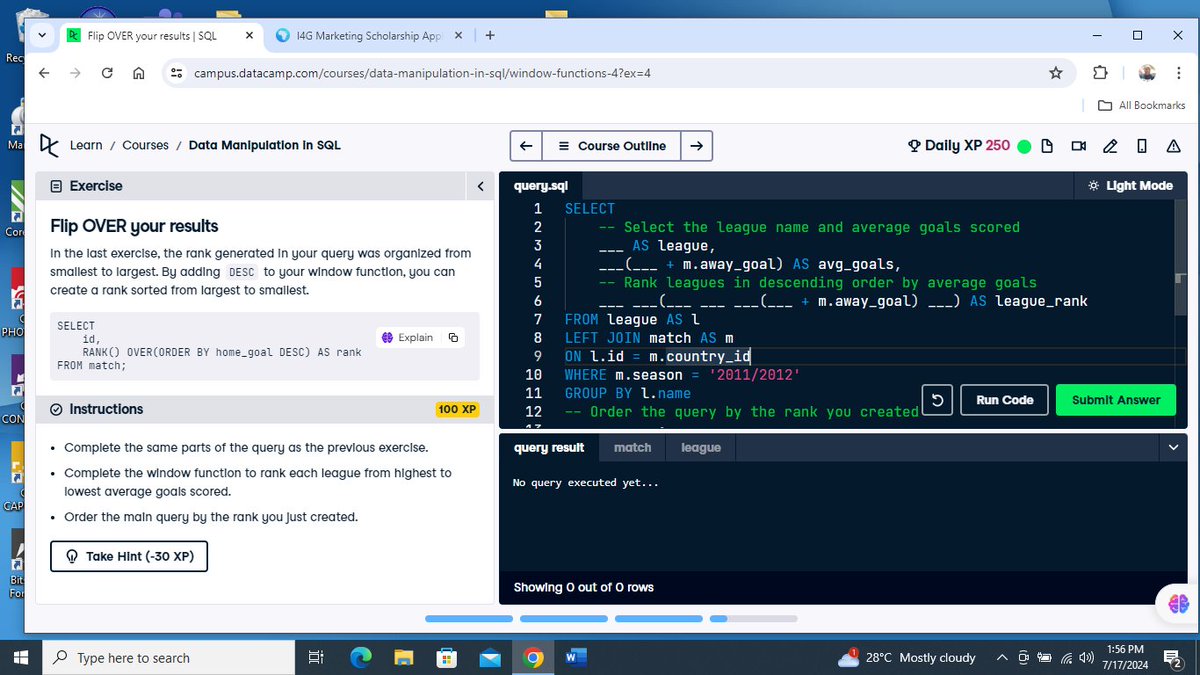Click the Learn breadcrumb link
Screen dimensions: 1200x675
pos(86,145)
